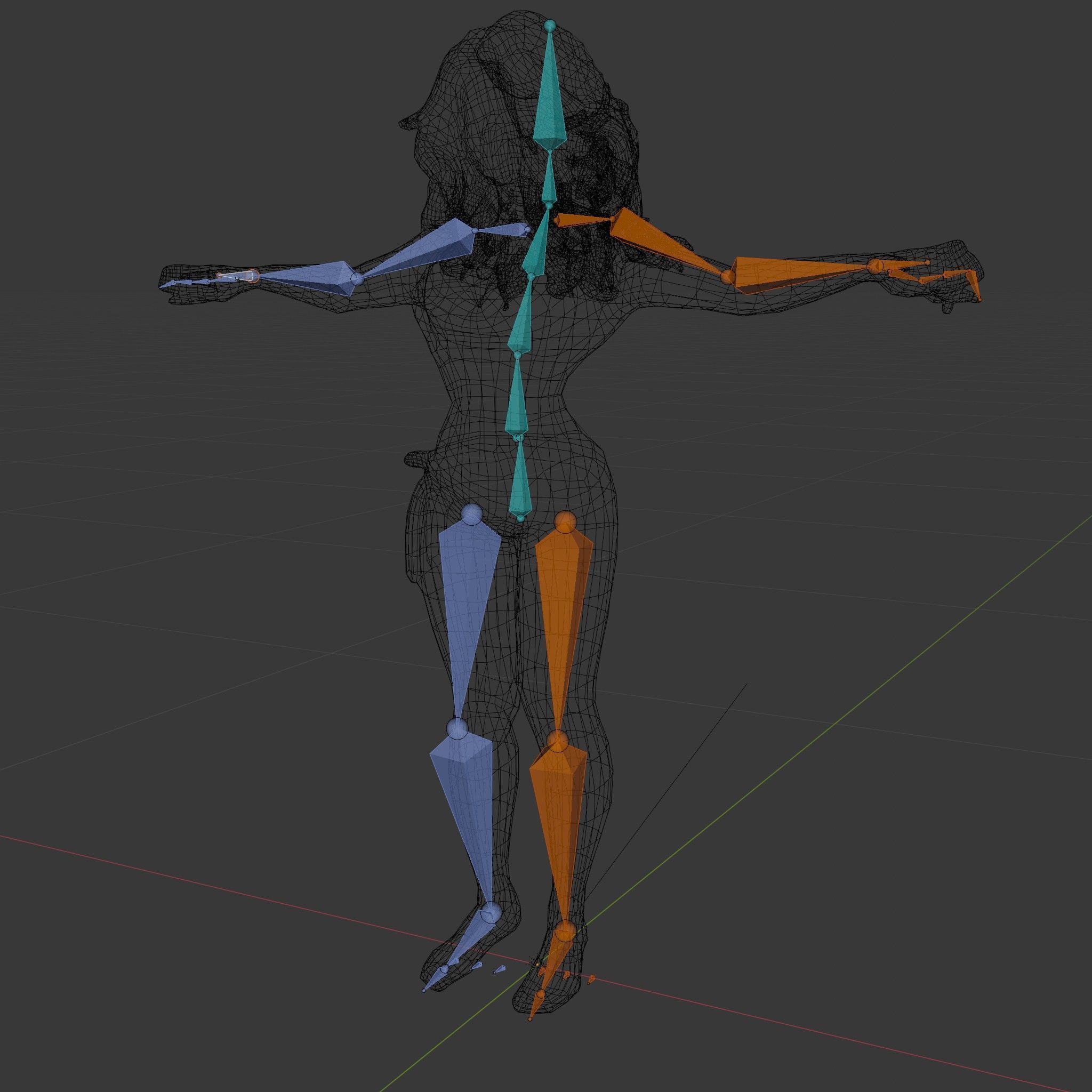
Task: Click the orange hip joint sphere
Action: [x=564, y=521]
